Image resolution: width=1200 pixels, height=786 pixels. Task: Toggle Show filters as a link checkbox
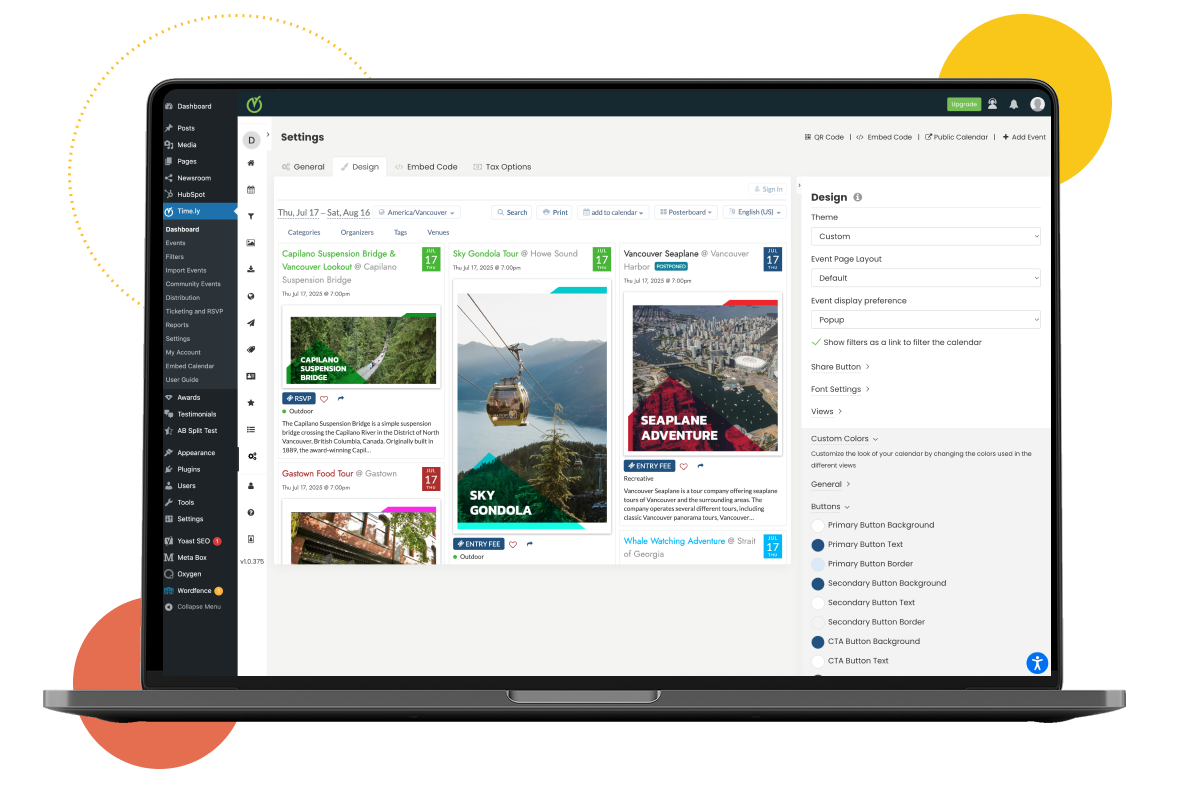pyautogui.click(x=816, y=342)
